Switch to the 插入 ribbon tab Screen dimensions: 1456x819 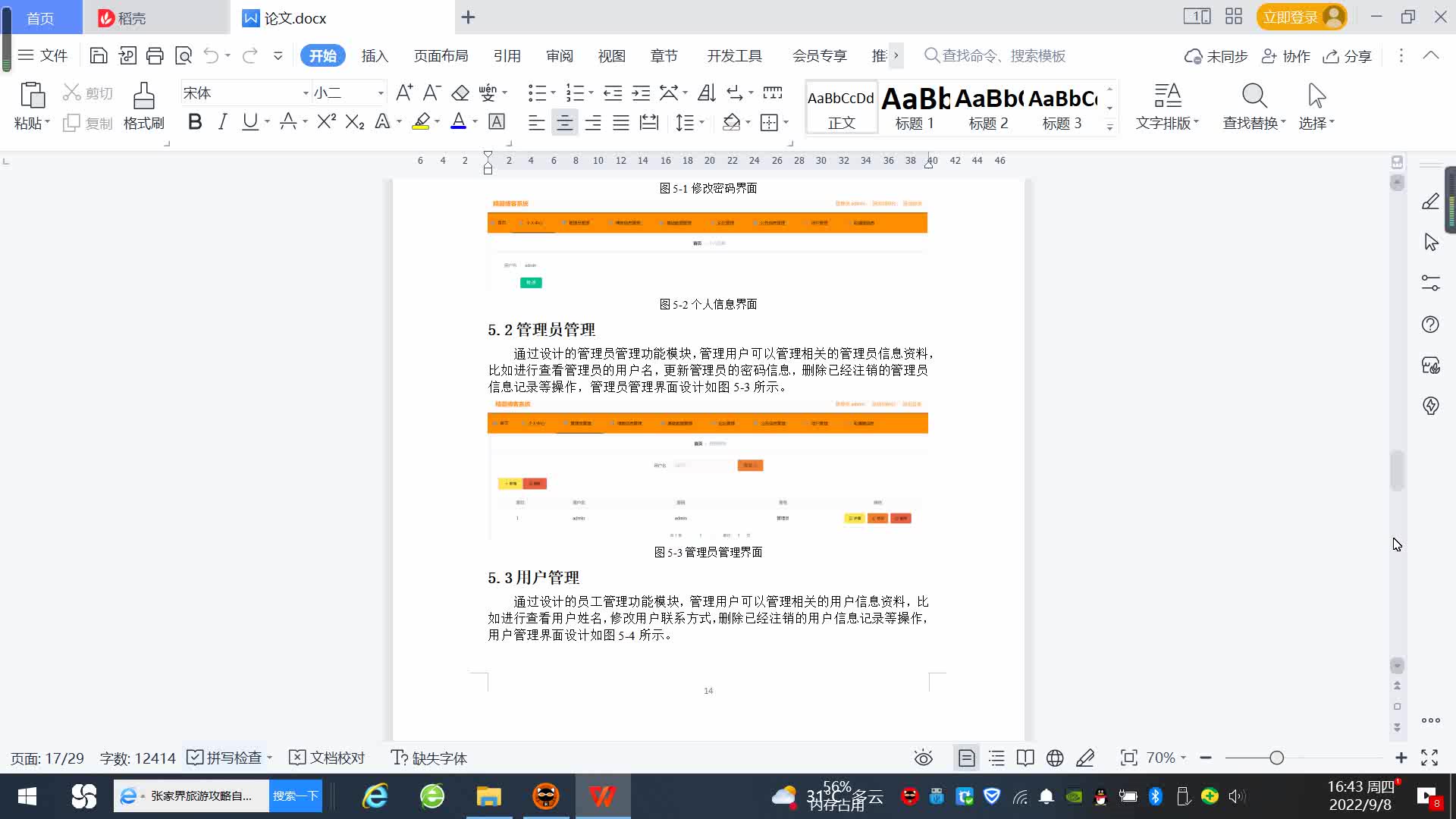click(375, 56)
